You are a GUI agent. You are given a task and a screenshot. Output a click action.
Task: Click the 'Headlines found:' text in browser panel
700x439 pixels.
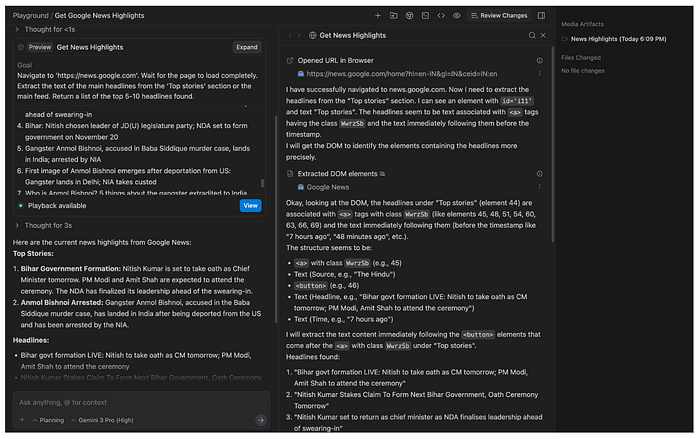pos(313,357)
